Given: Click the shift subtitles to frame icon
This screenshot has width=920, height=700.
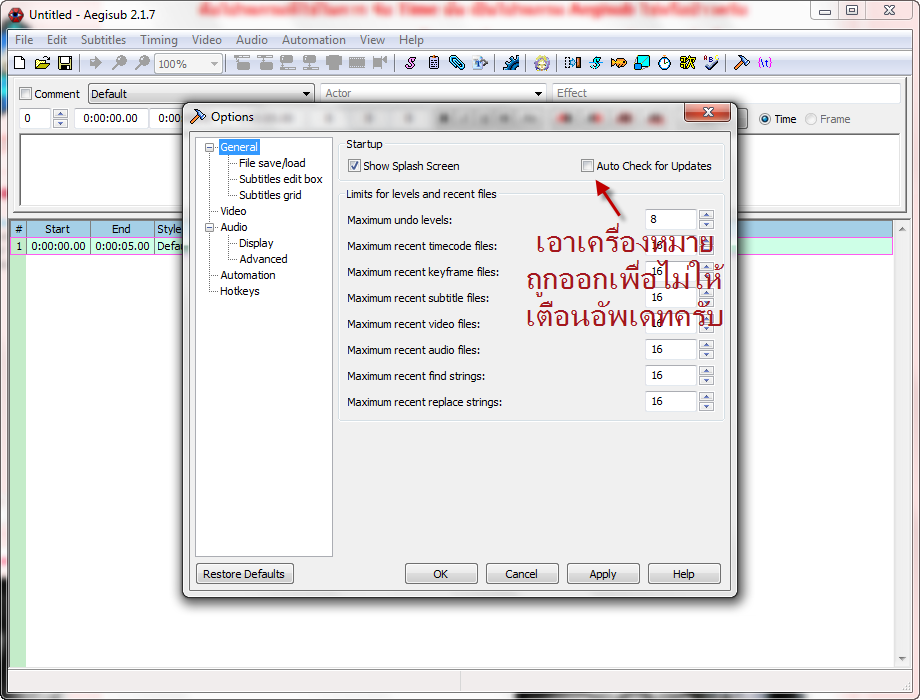Looking at the screenshot, I should pyautogui.click(x=380, y=63).
